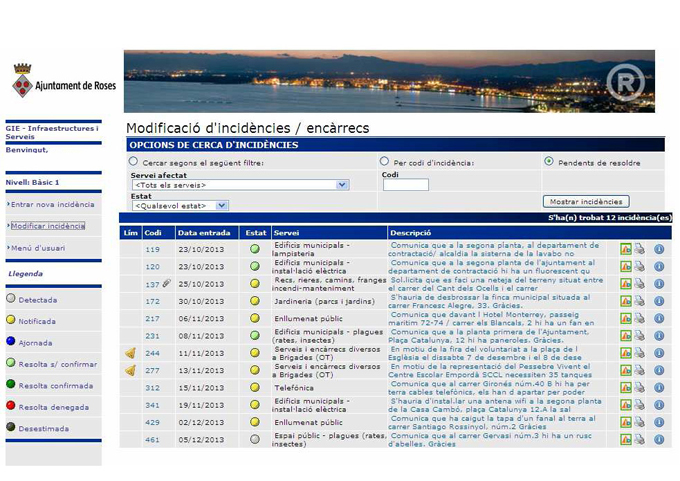Click the bell icon on row 244

coord(130,353)
